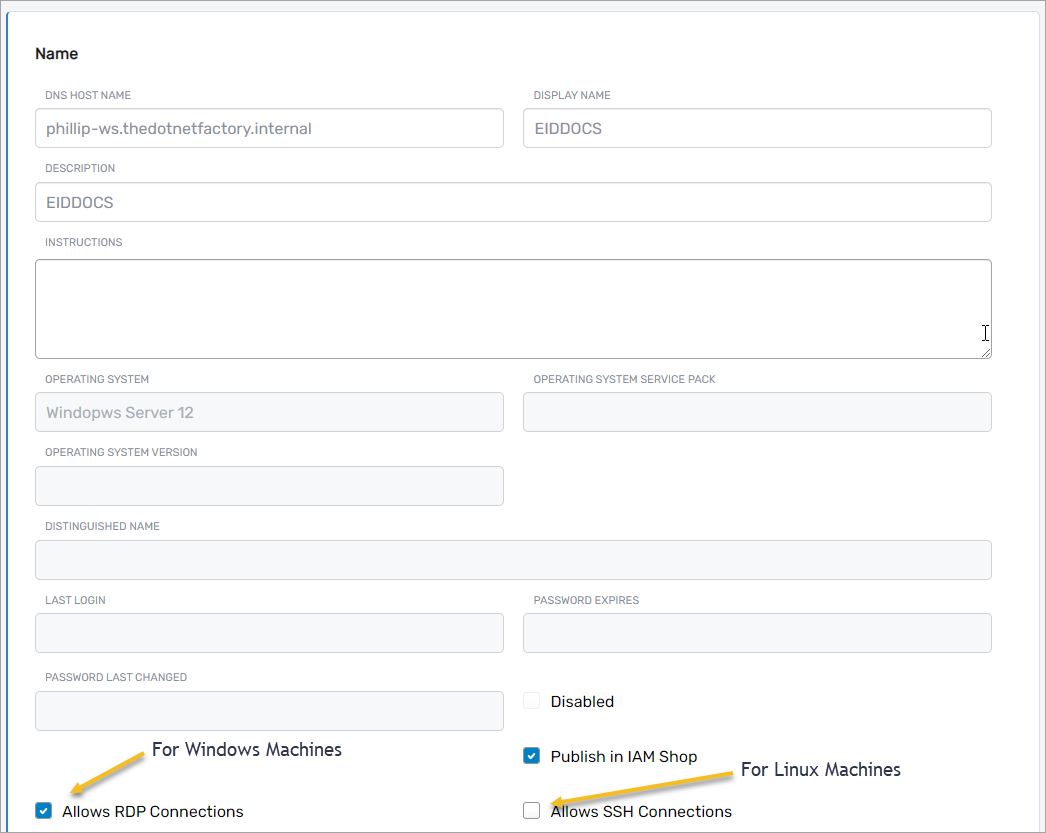
Task: Select the Display Name field showing EIDDOCS
Action: [757, 128]
